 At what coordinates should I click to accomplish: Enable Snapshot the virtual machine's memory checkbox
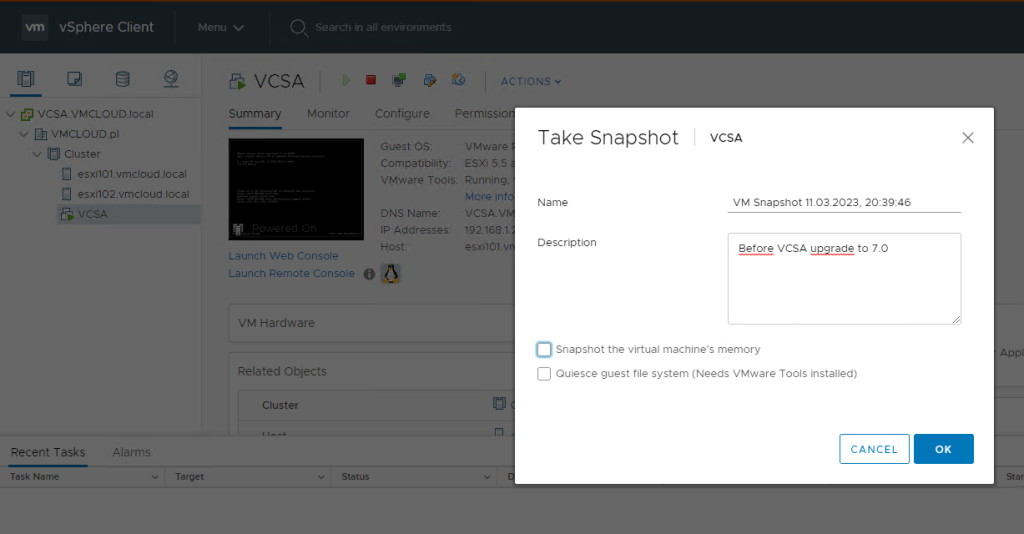(544, 350)
